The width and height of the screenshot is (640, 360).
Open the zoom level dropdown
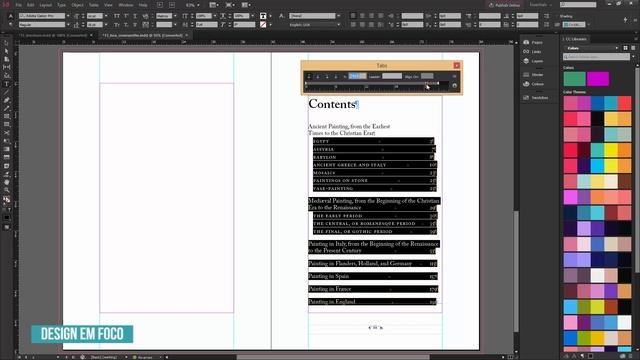[198, 5]
